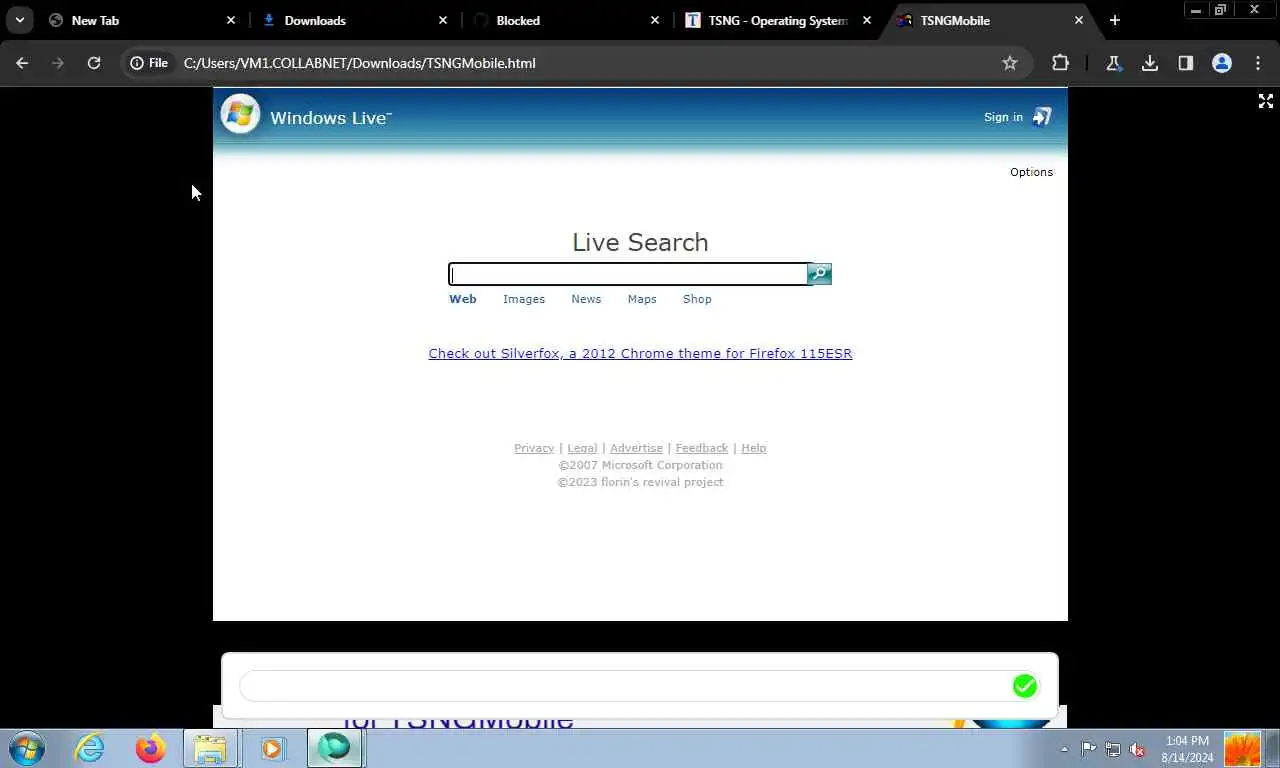Screen dimensions: 1280x768
Task: Switch to the TSNG - Operating System tab
Action: pyautogui.click(x=775, y=20)
